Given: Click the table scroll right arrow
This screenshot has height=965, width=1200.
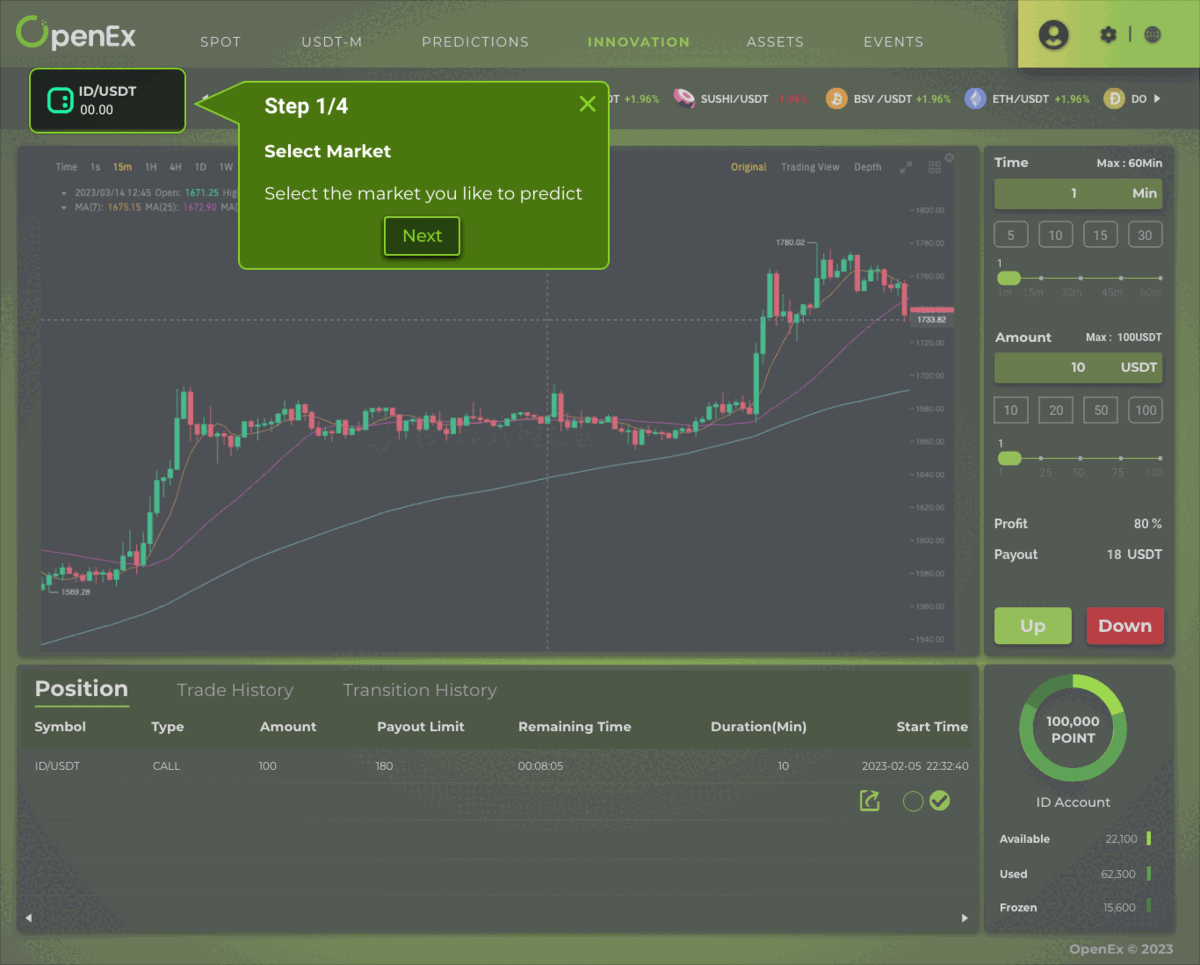Looking at the screenshot, I should (964, 917).
